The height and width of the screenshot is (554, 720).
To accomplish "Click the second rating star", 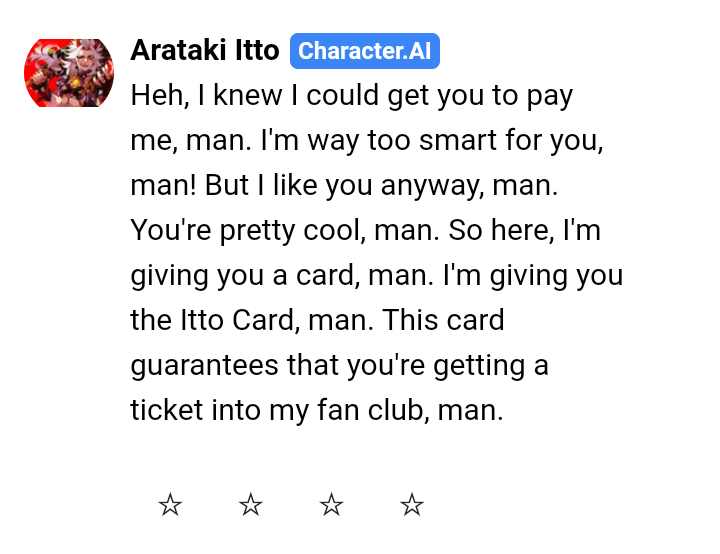I will point(251,506).
